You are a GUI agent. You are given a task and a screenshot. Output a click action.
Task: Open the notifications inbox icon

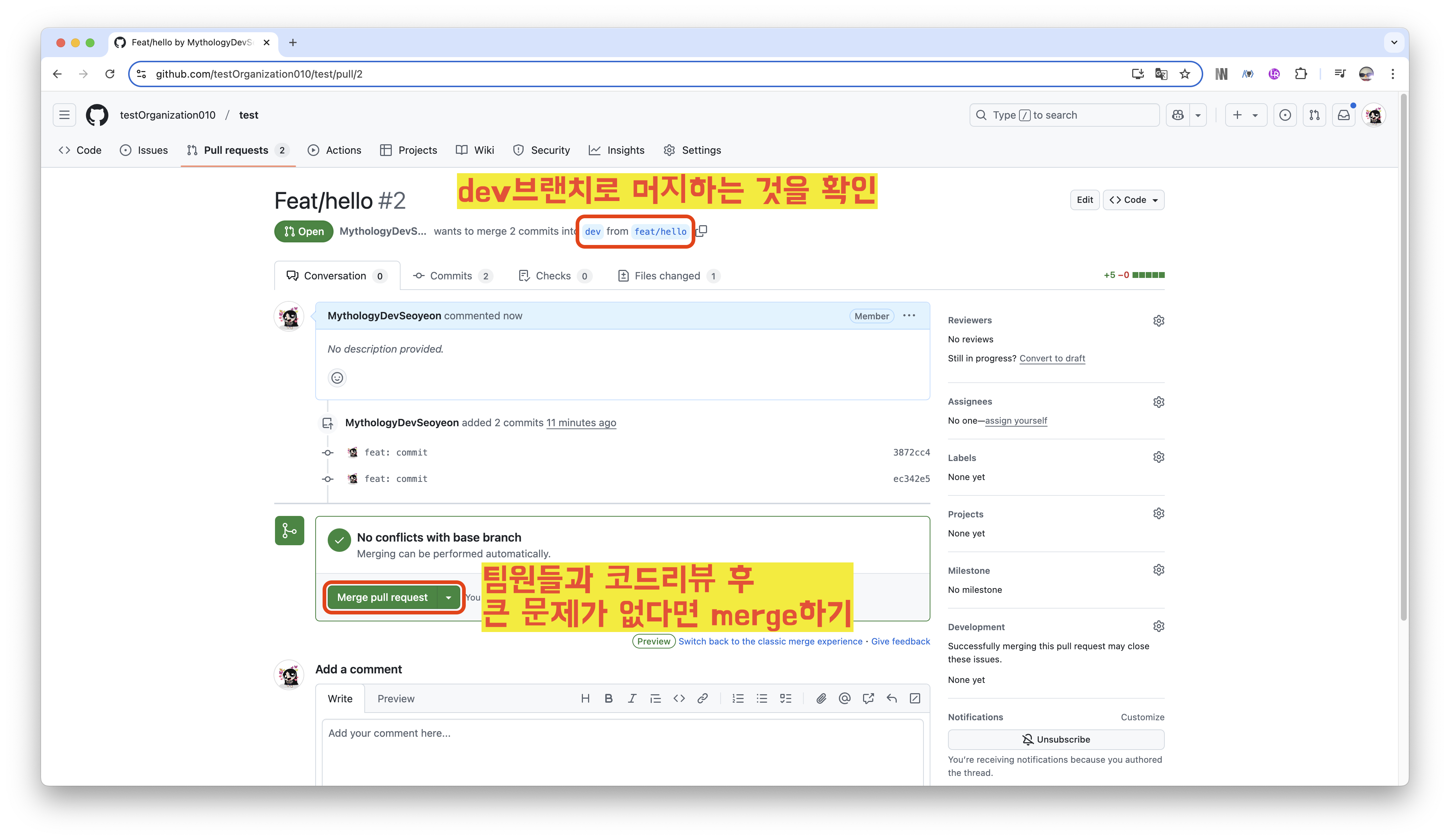(x=1343, y=115)
